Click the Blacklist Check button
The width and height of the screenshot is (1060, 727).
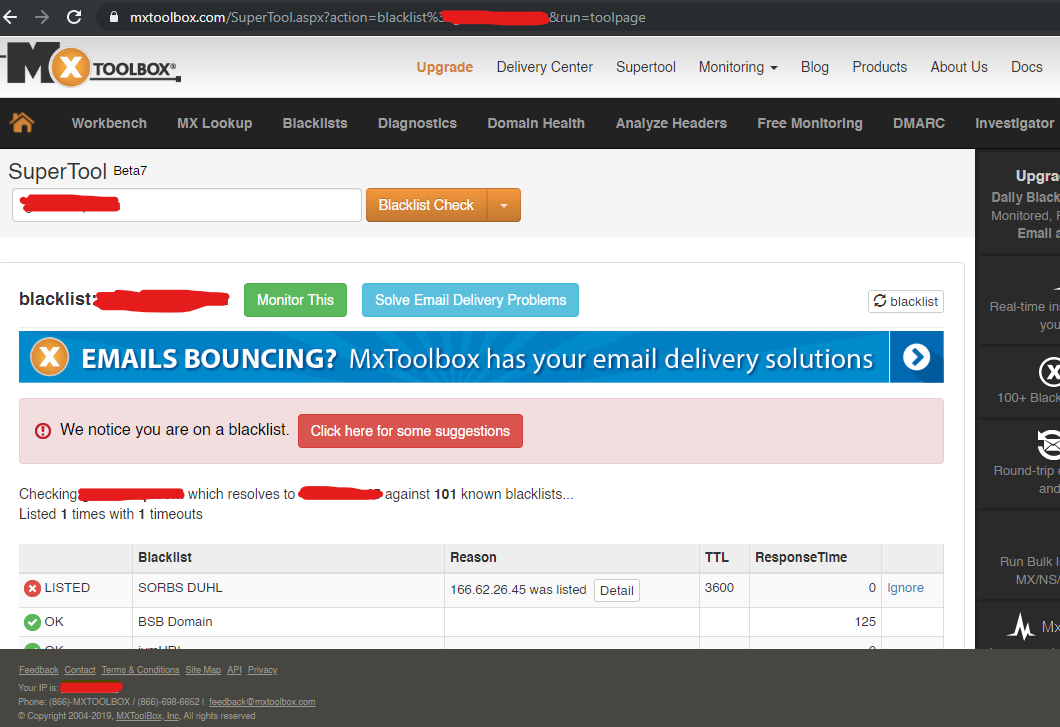(x=427, y=205)
